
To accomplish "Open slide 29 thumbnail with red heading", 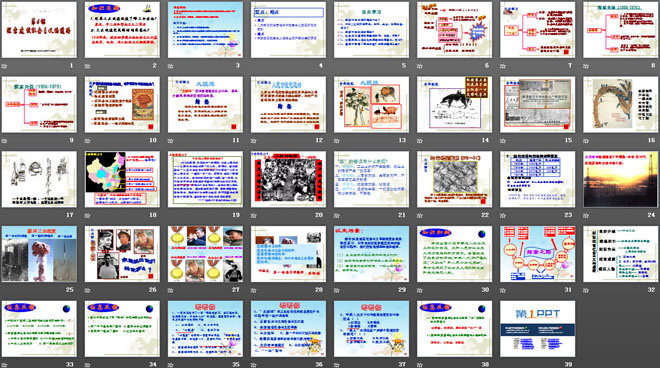I will point(372,254).
